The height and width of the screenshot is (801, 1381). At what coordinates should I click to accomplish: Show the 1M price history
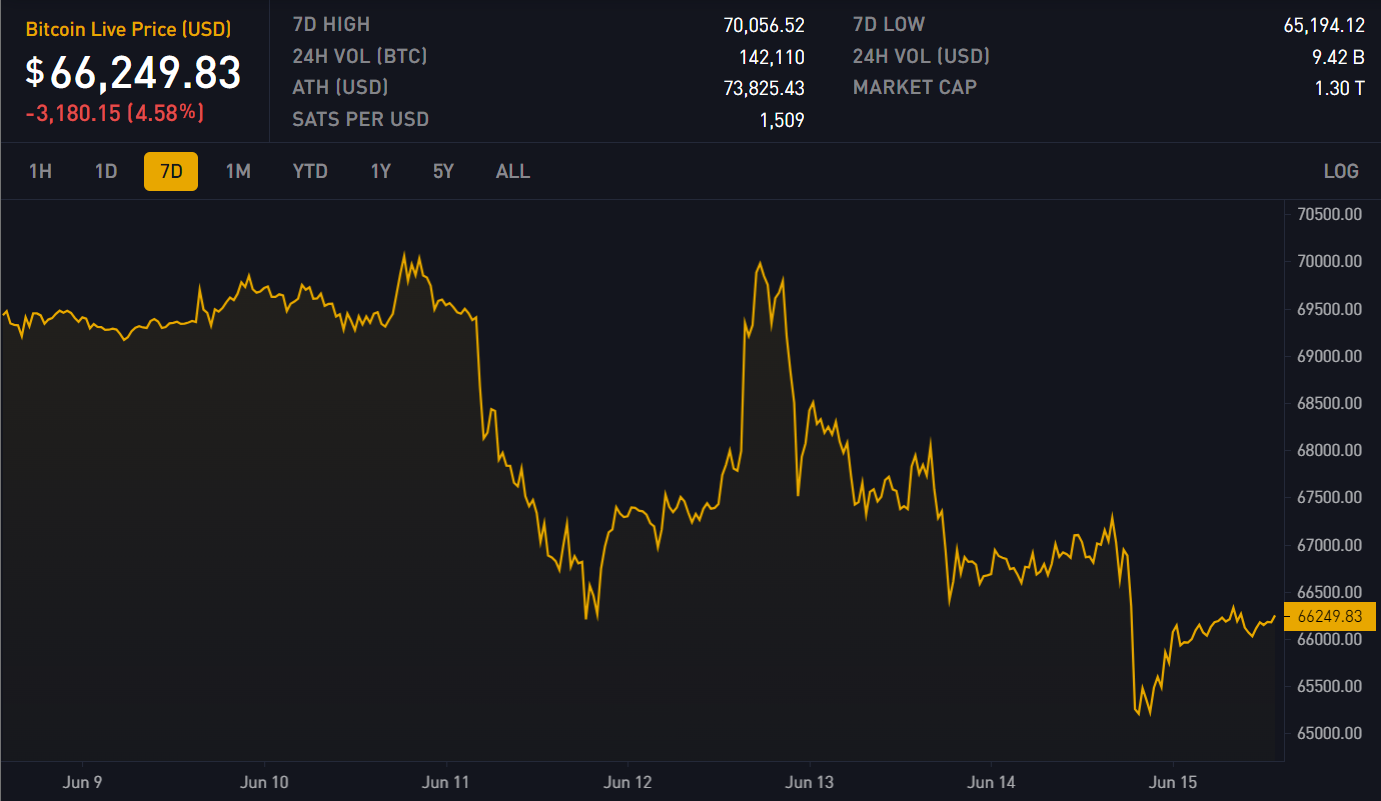pyautogui.click(x=238, y=171)
